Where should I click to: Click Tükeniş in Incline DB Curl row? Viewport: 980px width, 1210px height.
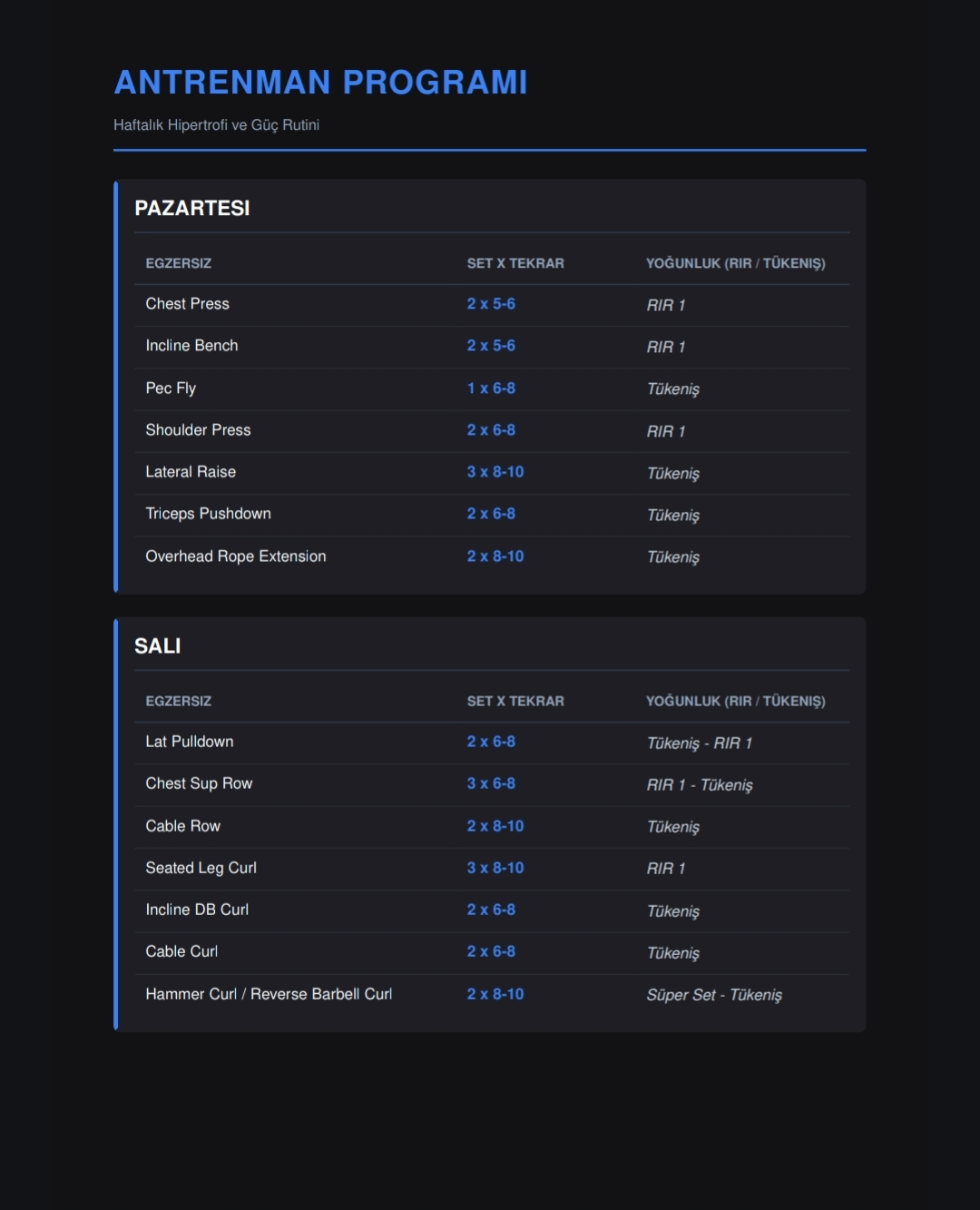673,911
